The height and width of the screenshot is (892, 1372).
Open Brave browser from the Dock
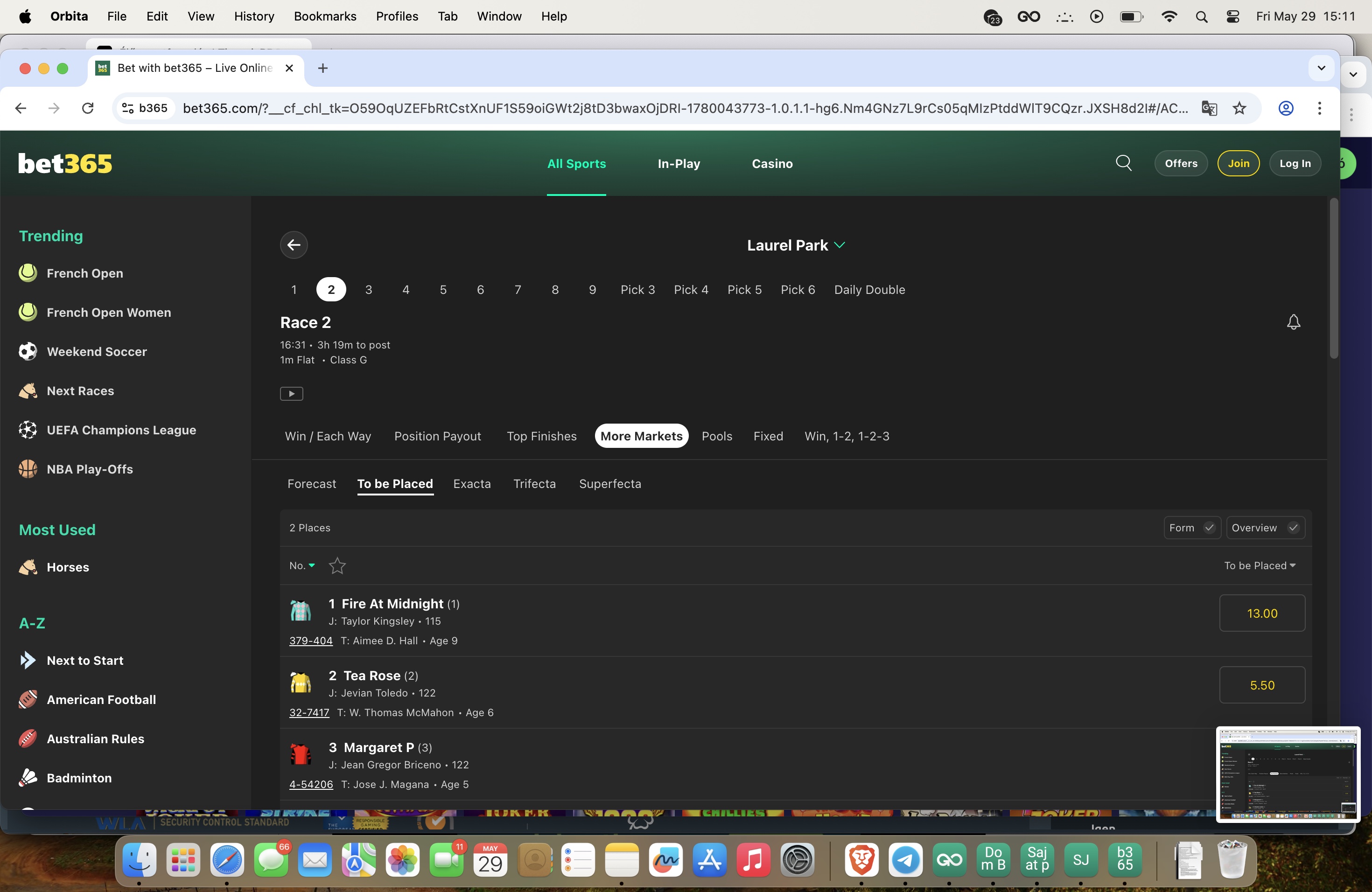(861, 860)
